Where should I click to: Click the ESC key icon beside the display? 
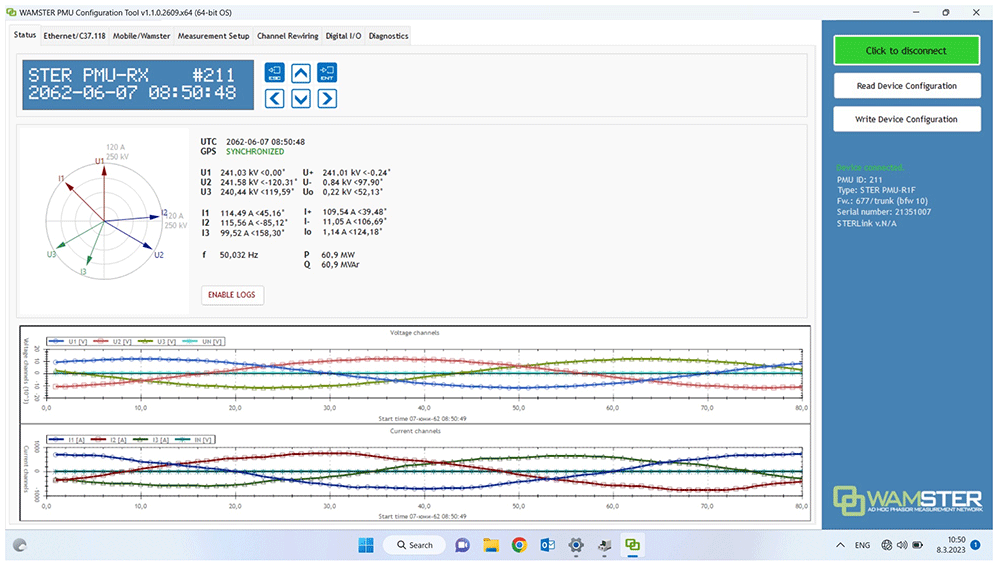(x=275, y=73)
